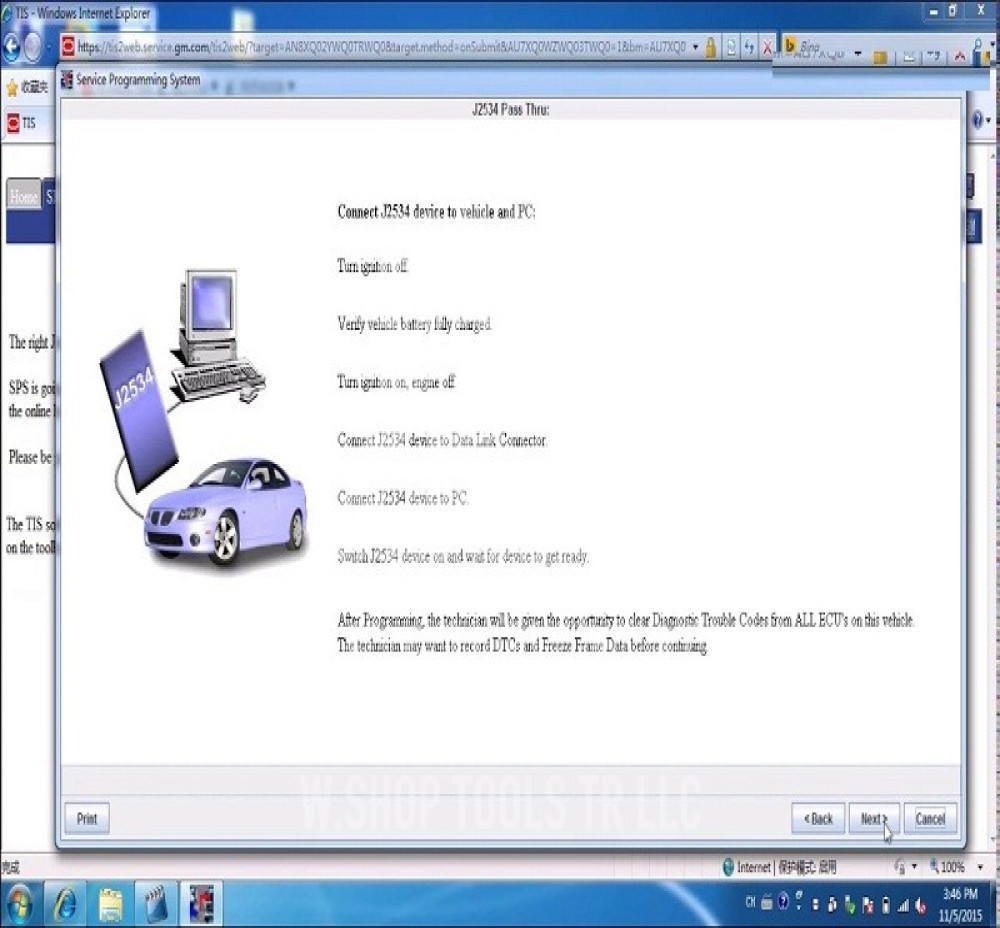Click the Next button in the wizard
Viewport: 1000px width, 928px height.
point(873,819)
